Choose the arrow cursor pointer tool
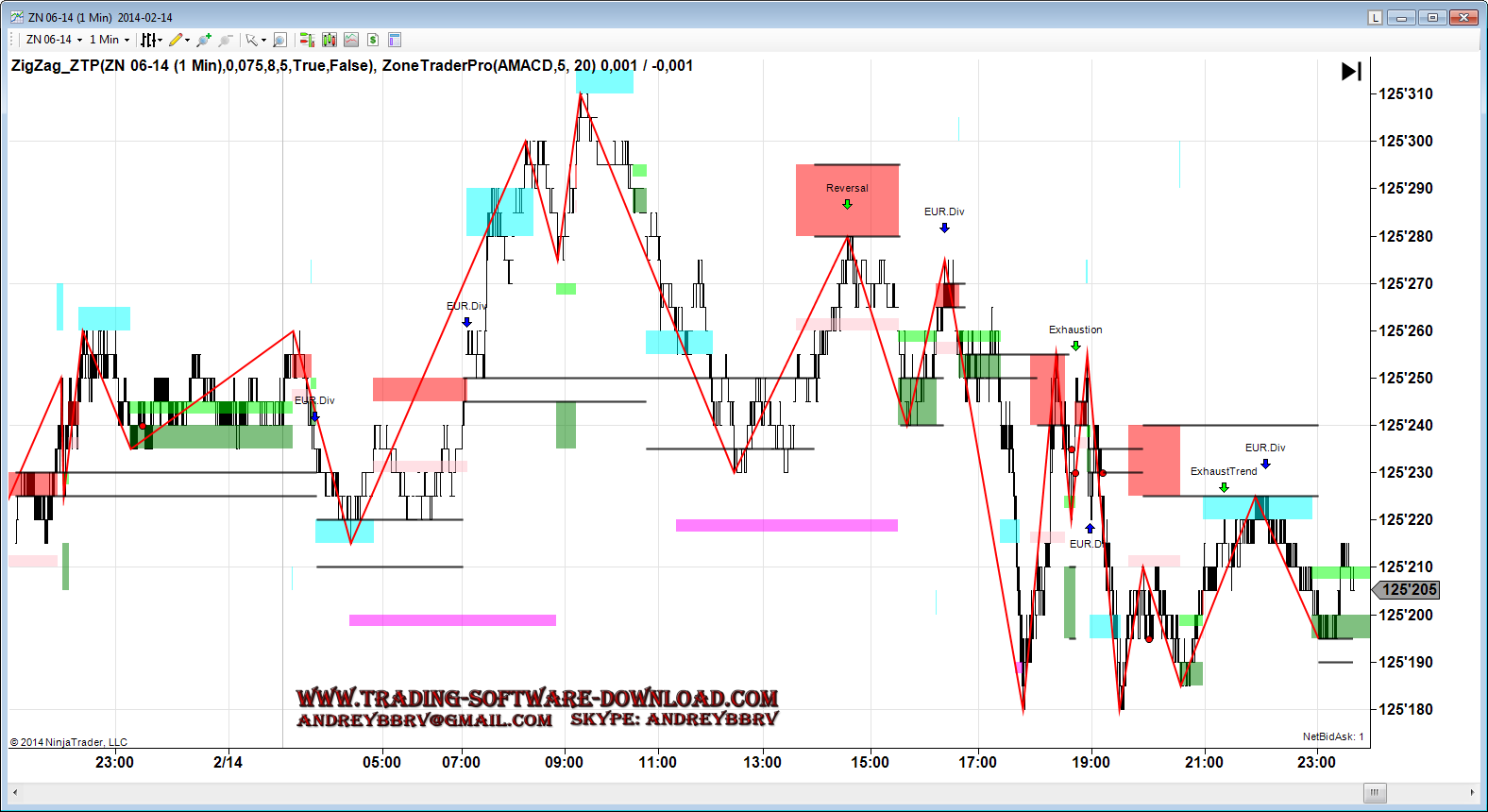The height and width of the screenshot is (812, 1488). [253, 40]
